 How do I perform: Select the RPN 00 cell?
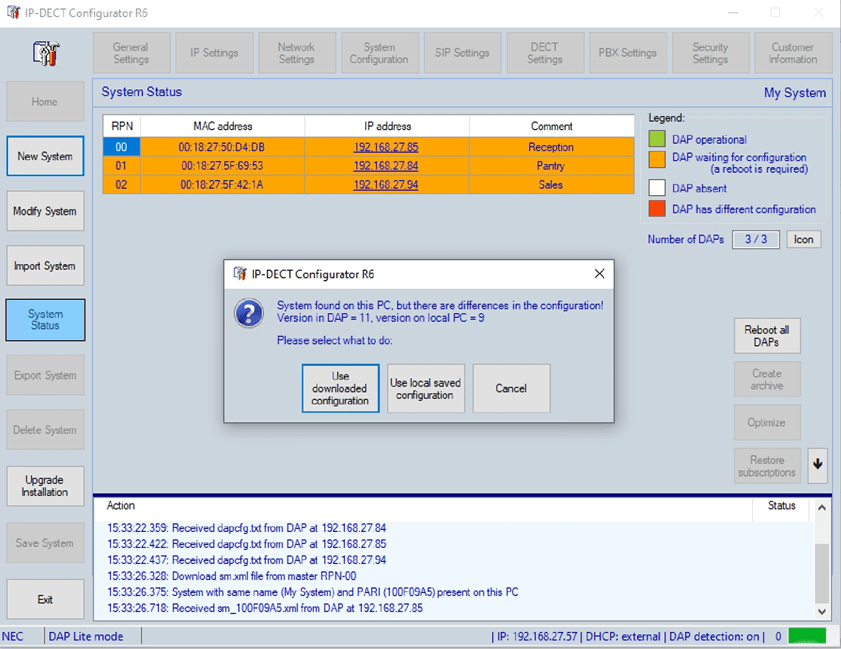122,147
